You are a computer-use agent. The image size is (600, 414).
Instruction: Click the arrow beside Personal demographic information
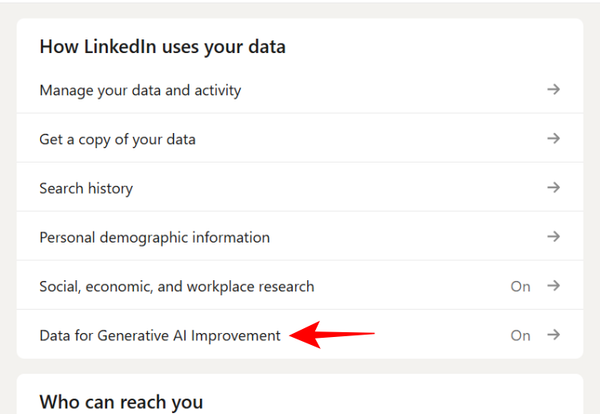553,237
